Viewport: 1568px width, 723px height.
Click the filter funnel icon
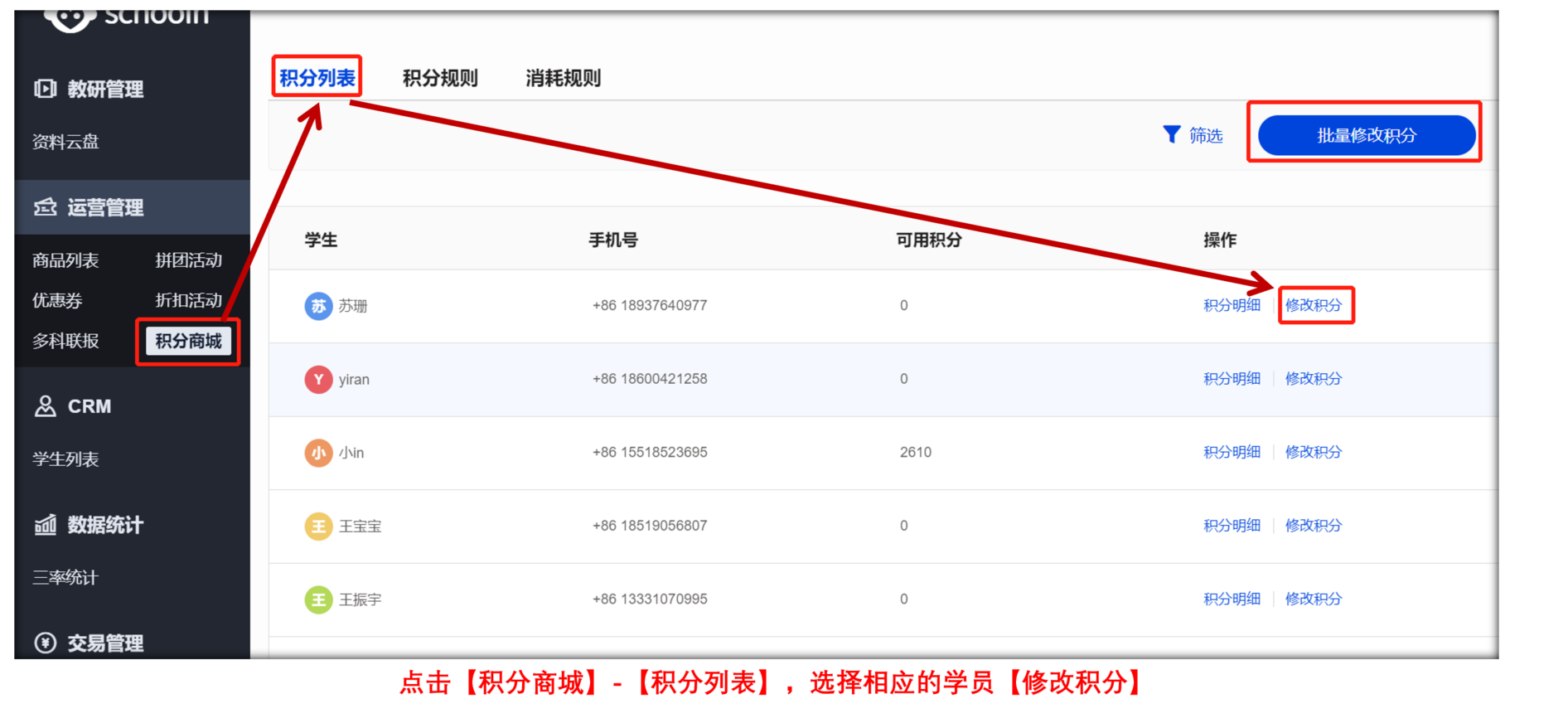click(1171, 134)
